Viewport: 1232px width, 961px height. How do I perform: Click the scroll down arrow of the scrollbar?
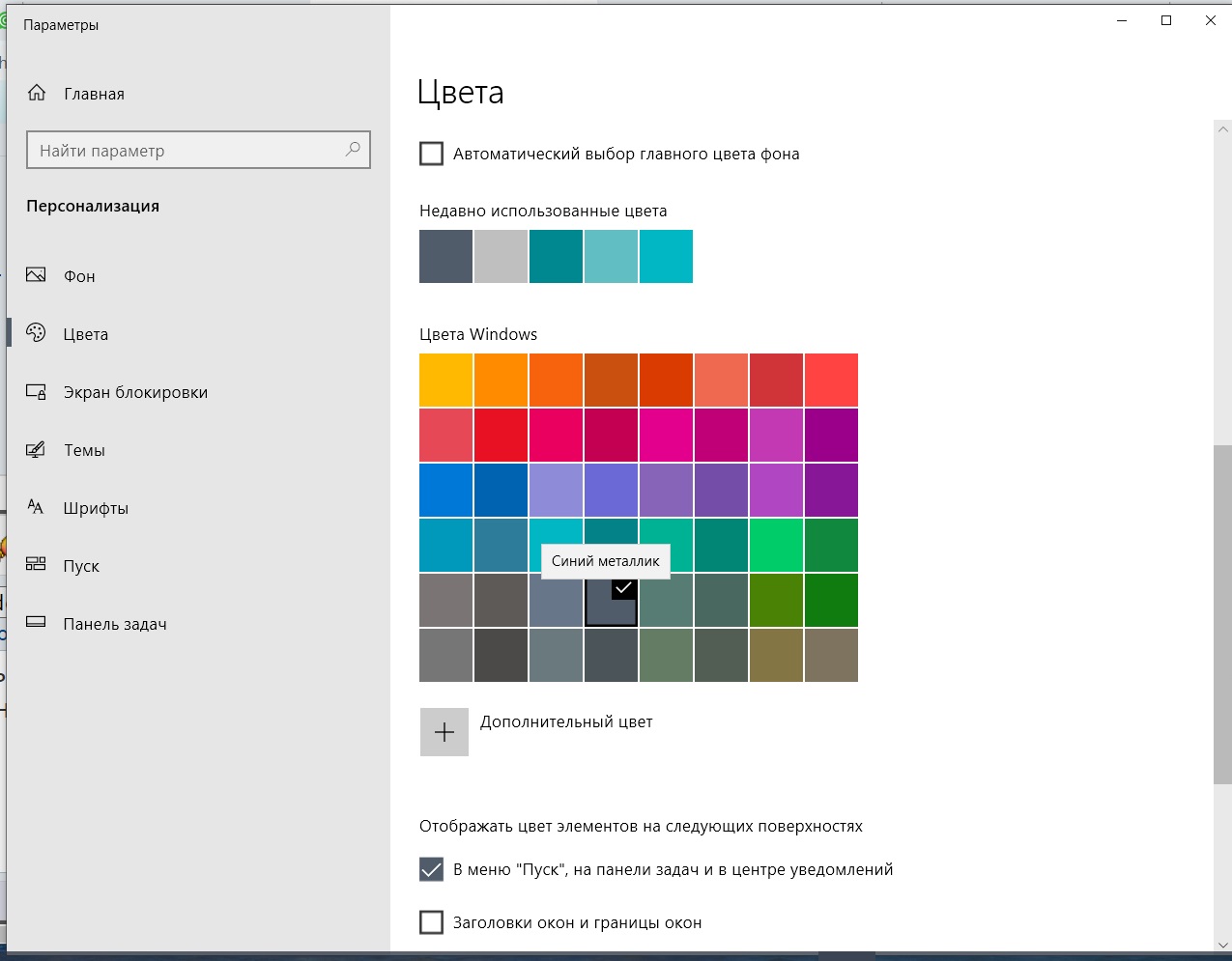(1222, 945)
